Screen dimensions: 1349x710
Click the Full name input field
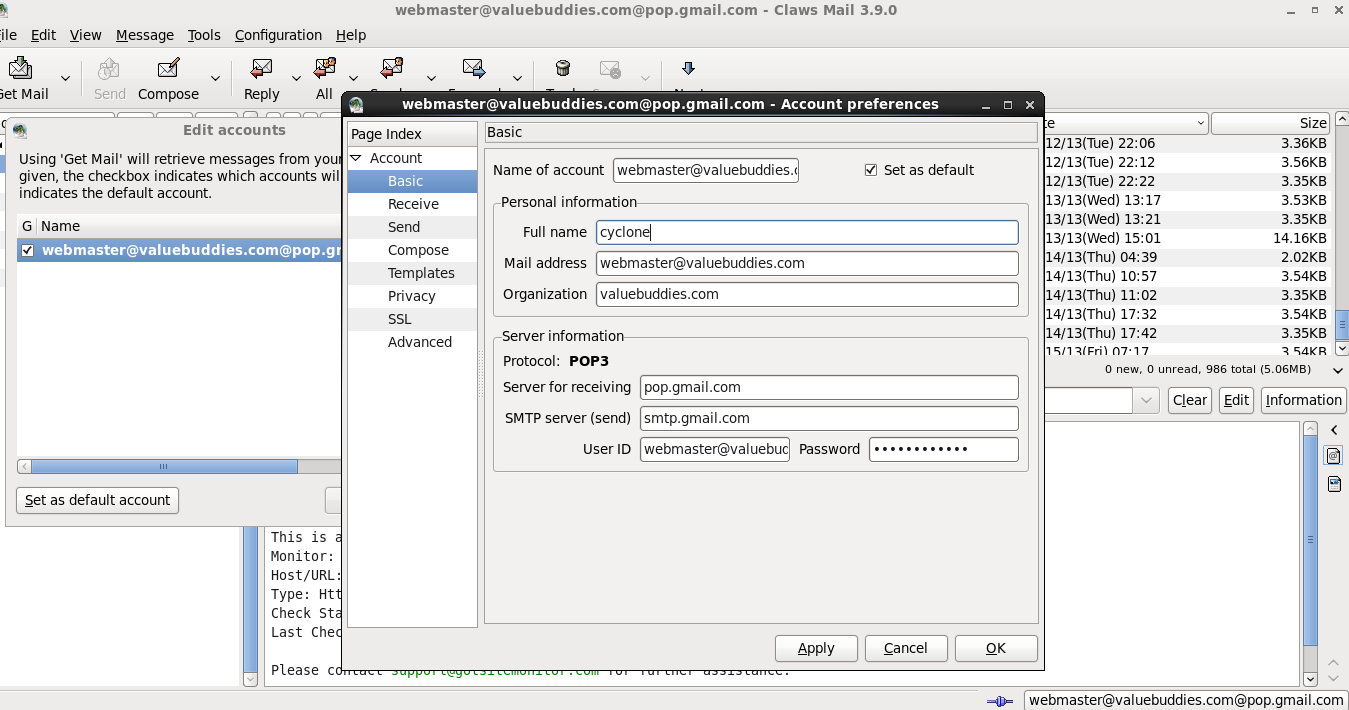point(807,232)
